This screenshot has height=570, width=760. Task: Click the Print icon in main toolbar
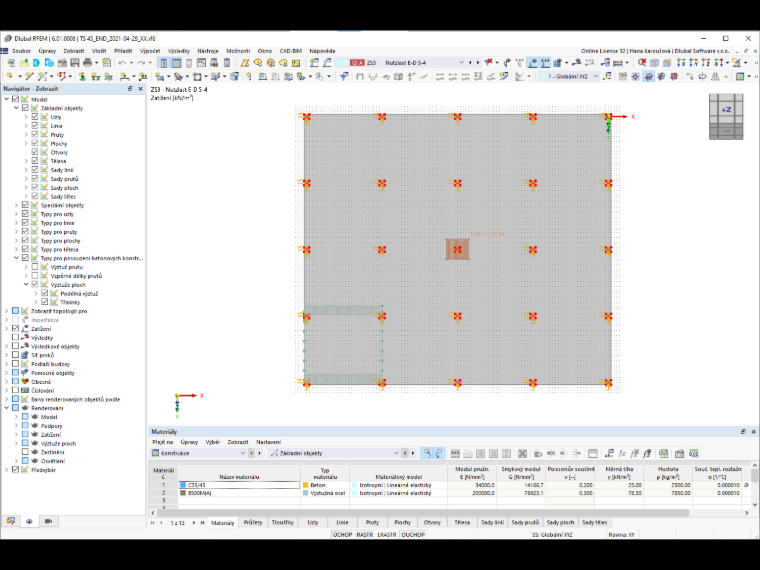(88, 63)
